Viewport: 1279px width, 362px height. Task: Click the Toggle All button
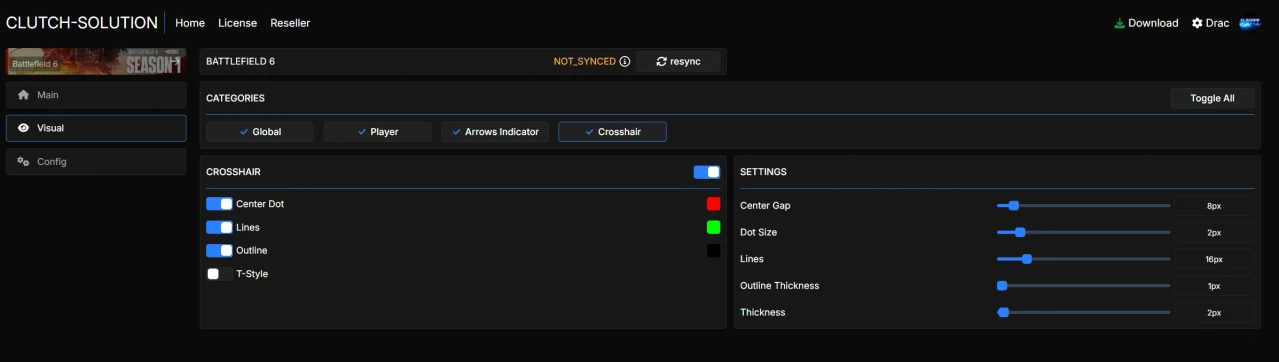point(1212,98)
